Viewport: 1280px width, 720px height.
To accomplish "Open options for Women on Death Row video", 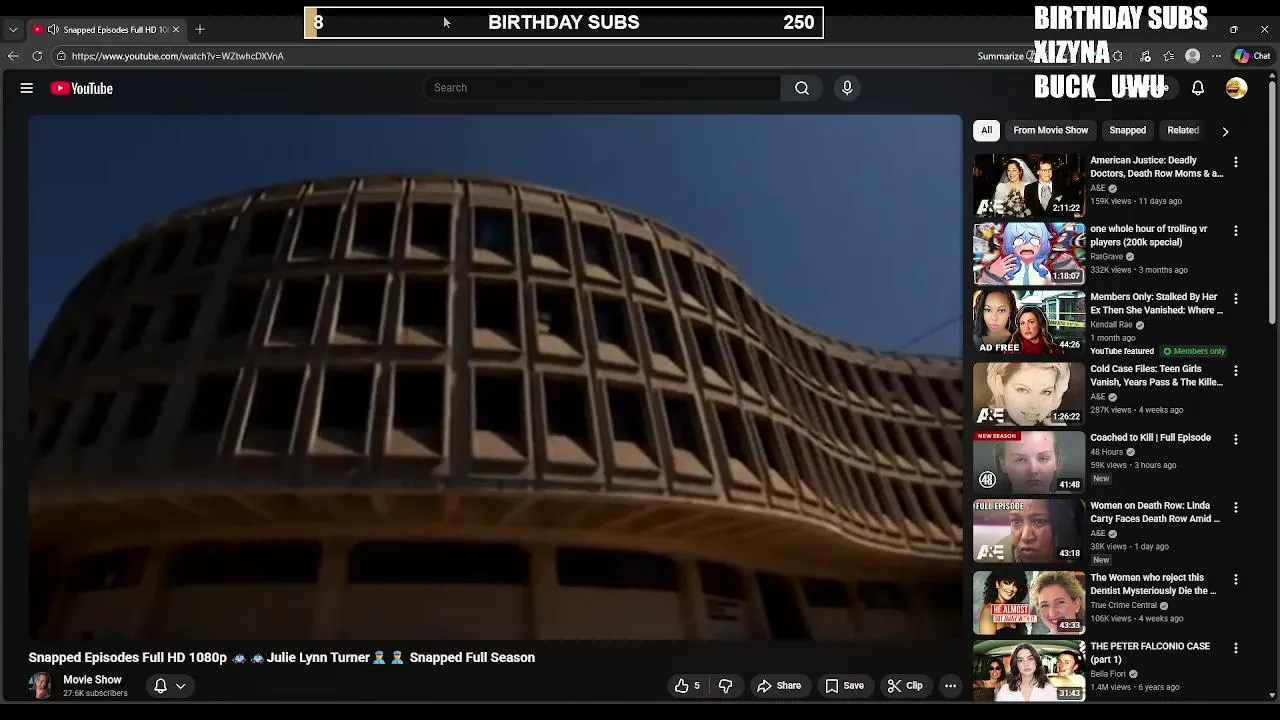I will (1236, 508).
